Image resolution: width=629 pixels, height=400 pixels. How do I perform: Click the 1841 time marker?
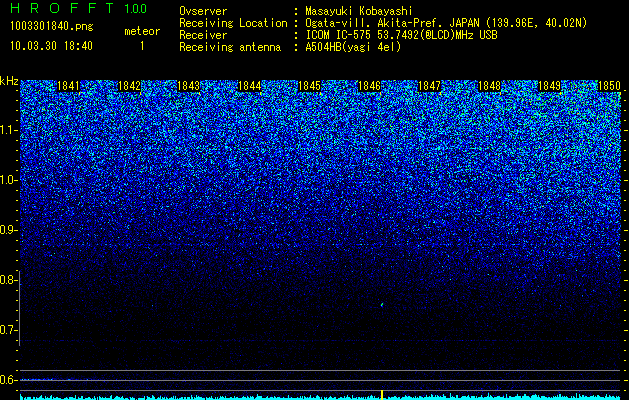click(69, 86)
